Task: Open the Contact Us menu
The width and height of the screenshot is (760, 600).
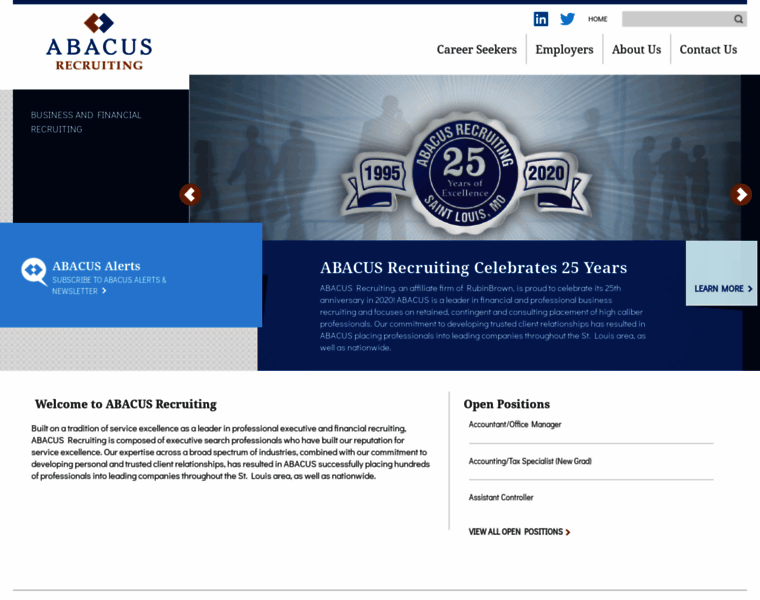Action: (x=708, y=49)
